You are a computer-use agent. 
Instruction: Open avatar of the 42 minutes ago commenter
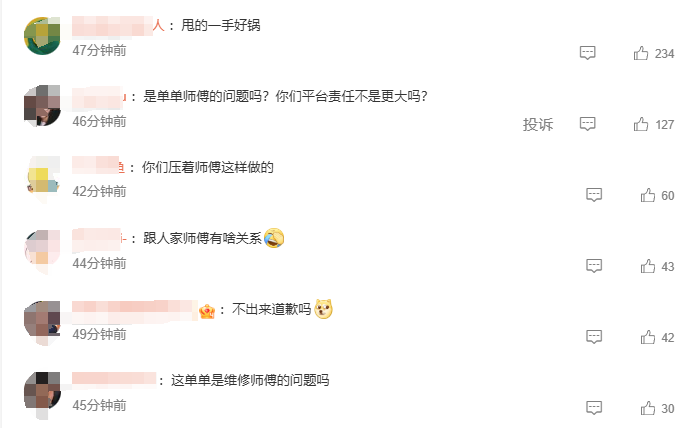pos(42,179)
